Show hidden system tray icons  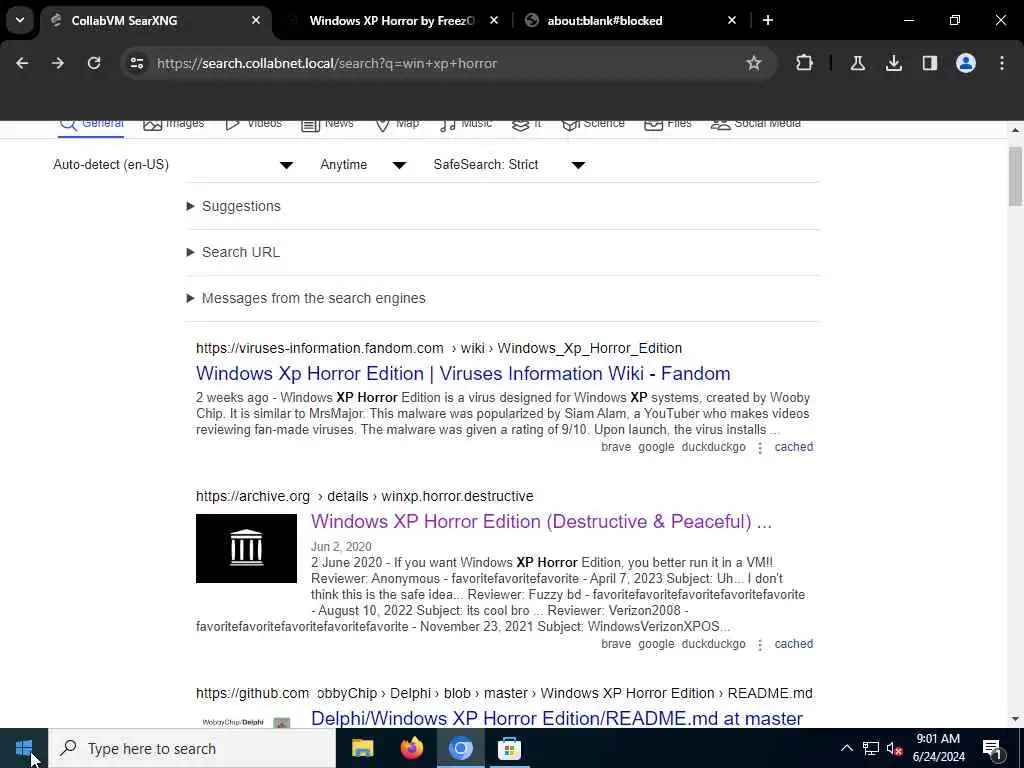[846, 748]
